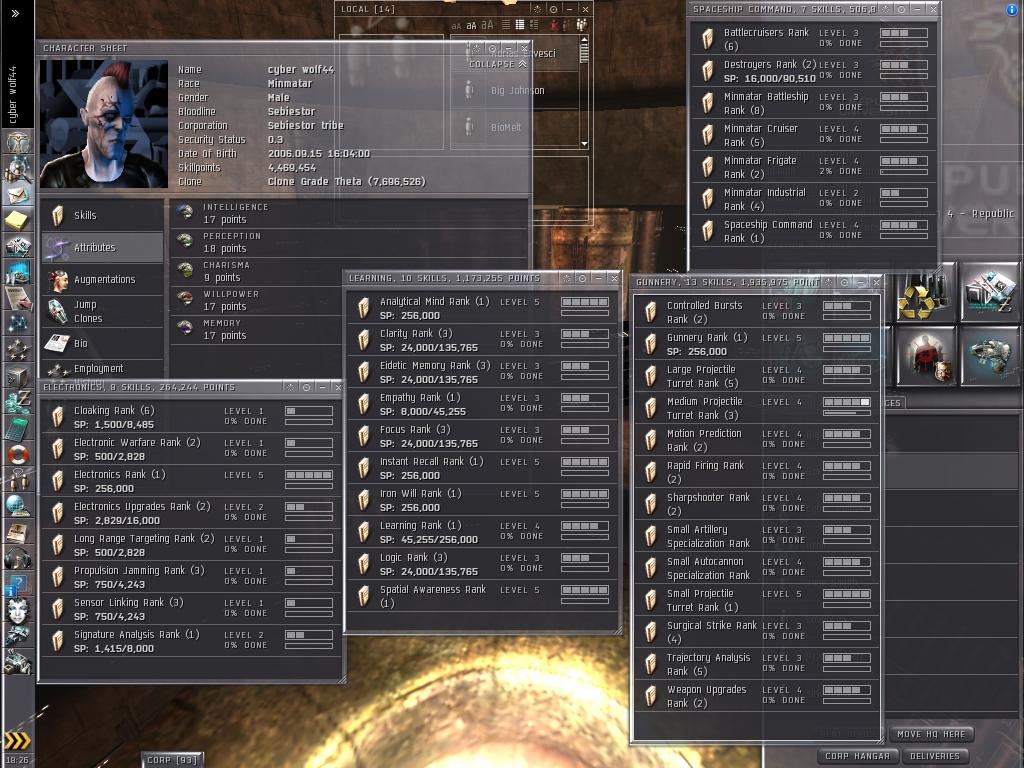
Task: Click the red lifesaver help icon
Action: pyautogui.click(x=18, y=454)
